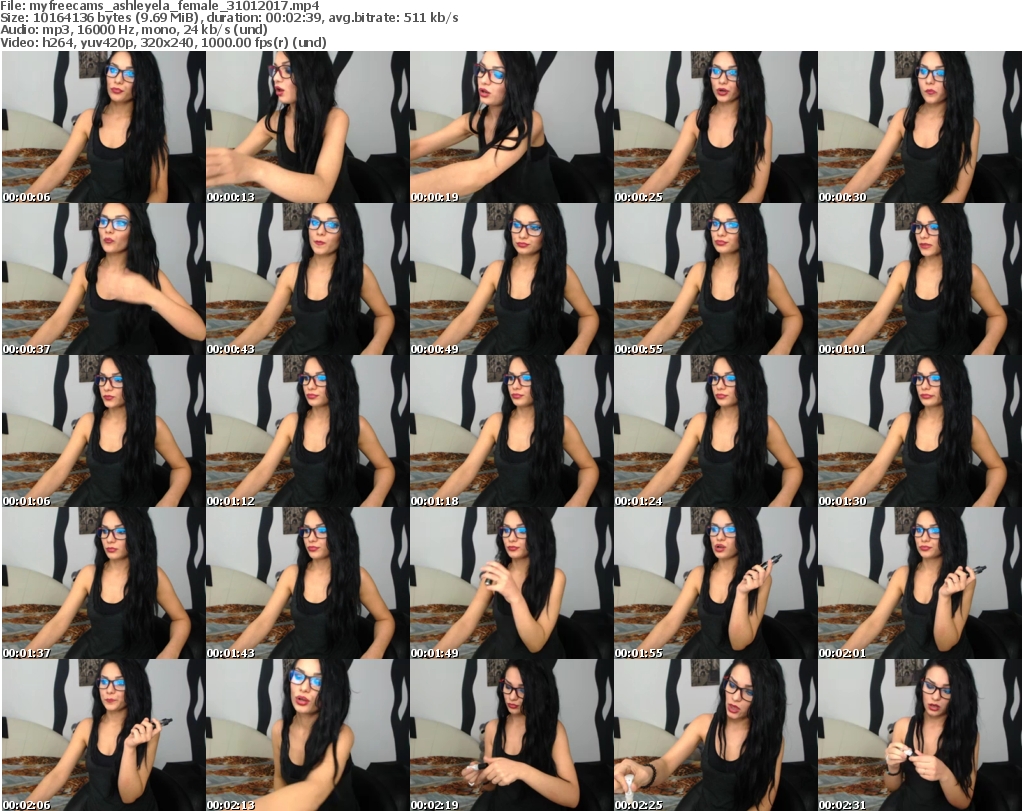Choose the preview frame marked 00:01:49
The image size is (1024, 811).
click(512, 583)
